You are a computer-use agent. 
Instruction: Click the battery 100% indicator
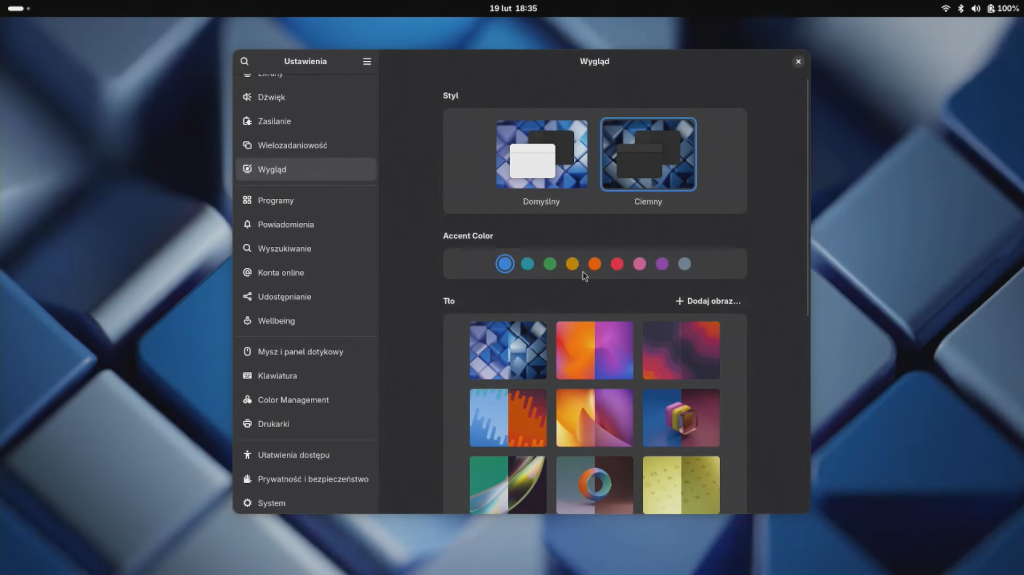coord(1004,8)
